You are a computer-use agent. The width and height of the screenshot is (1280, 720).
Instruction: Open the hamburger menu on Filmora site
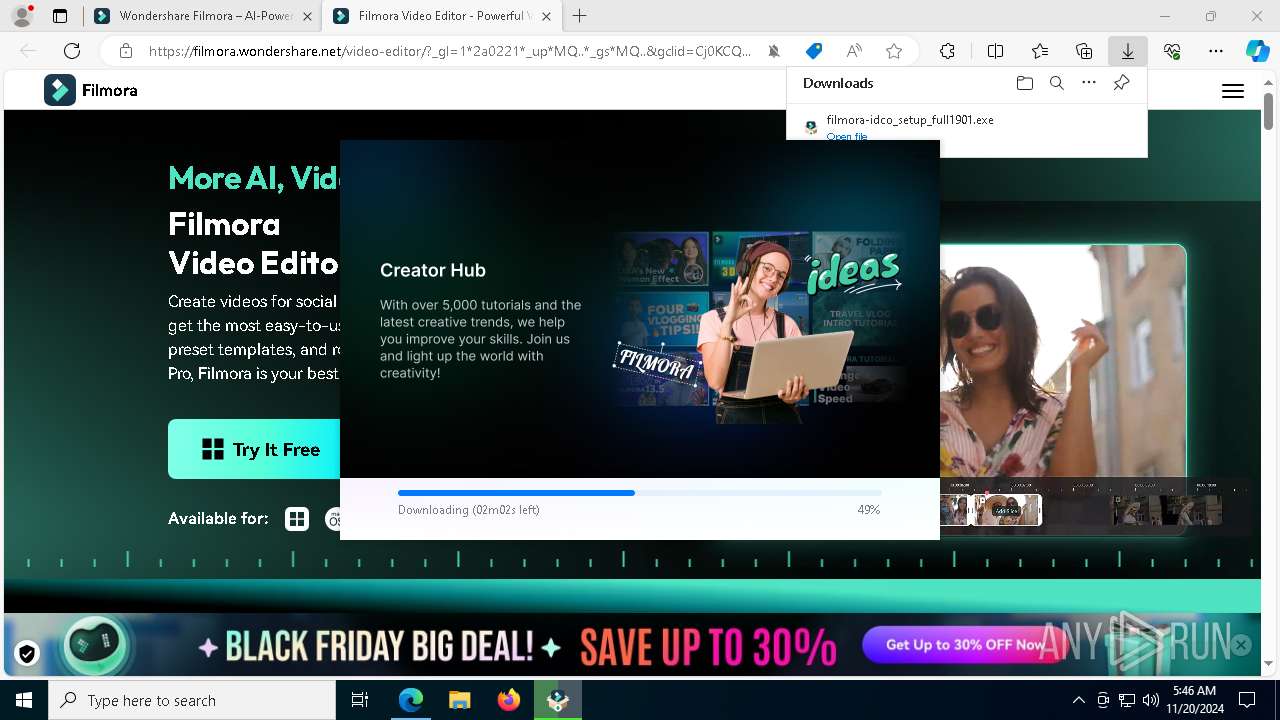coord(1233,91)
